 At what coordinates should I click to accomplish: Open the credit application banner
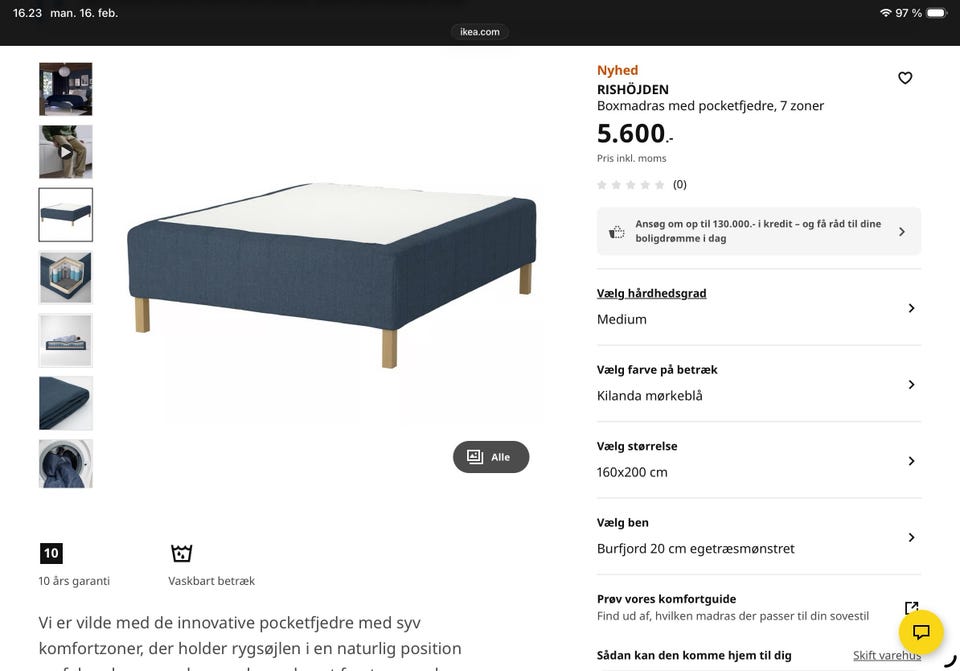pos(758,231)
